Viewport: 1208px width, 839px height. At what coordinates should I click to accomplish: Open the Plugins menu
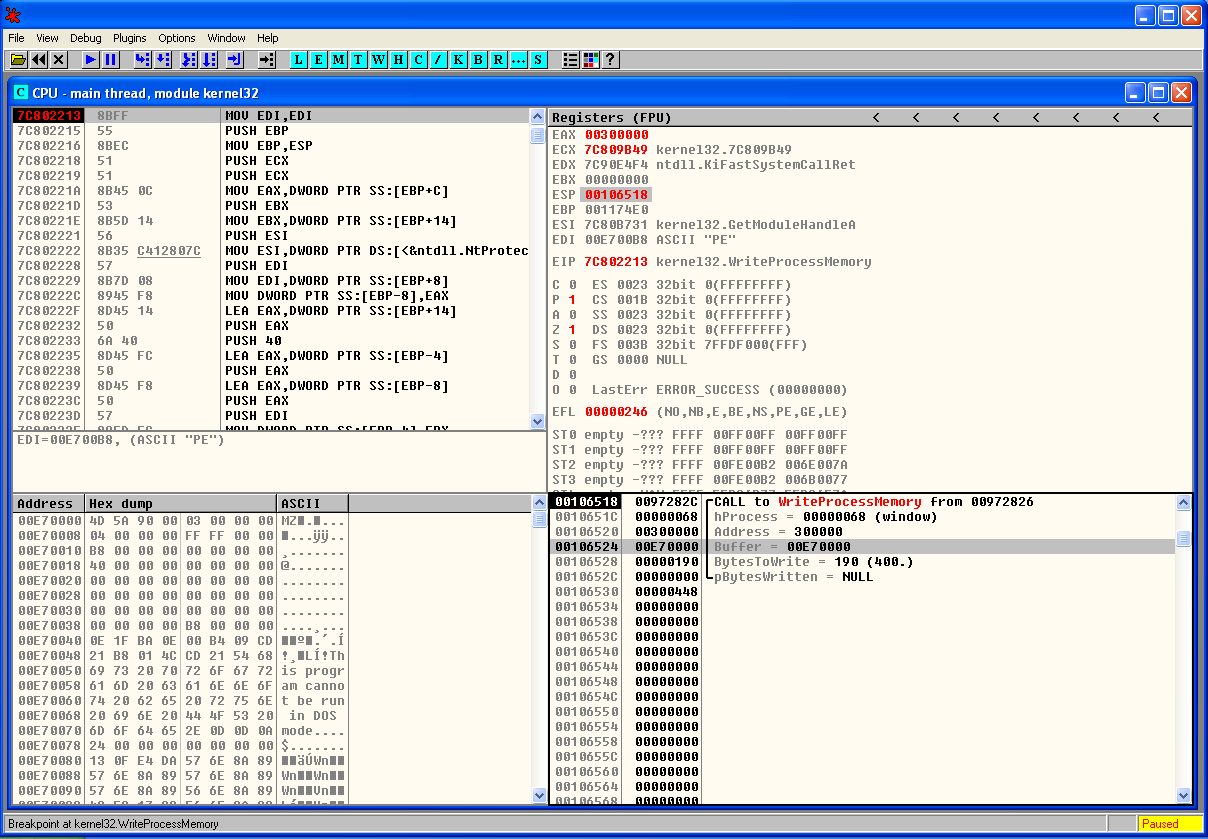(x=130, y=38)
